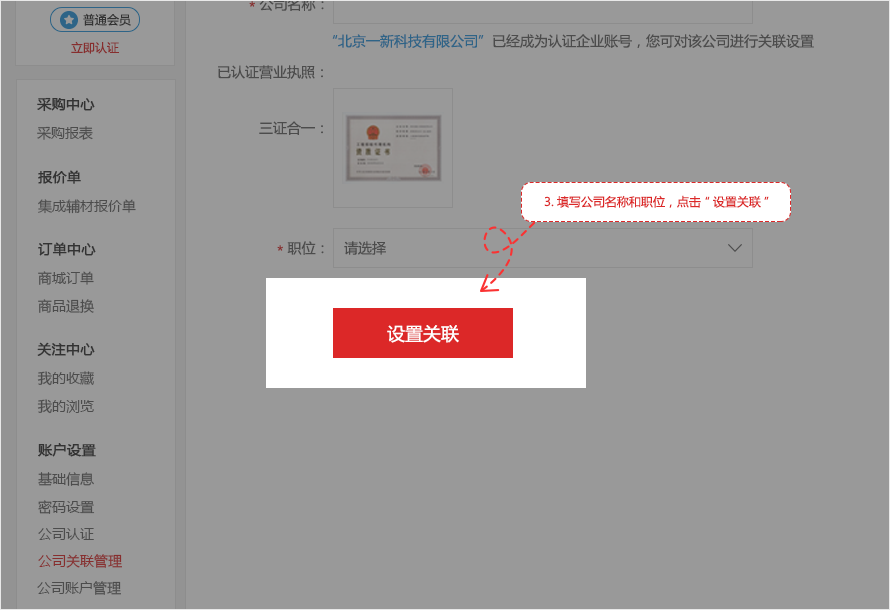
Task: Click the 北京一新科技有限公司 company link
Action: click(410, 41)
